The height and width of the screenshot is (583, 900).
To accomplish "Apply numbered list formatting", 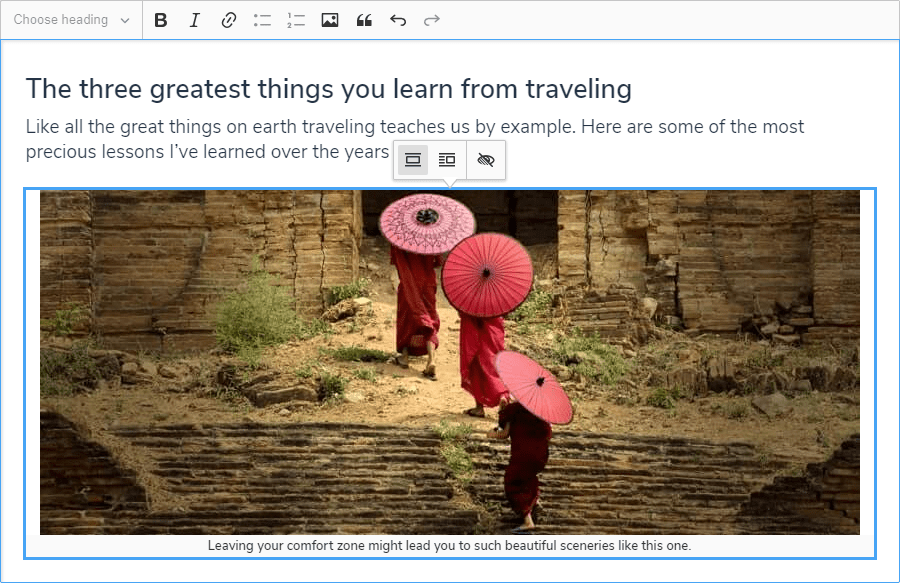I will 296,20.
